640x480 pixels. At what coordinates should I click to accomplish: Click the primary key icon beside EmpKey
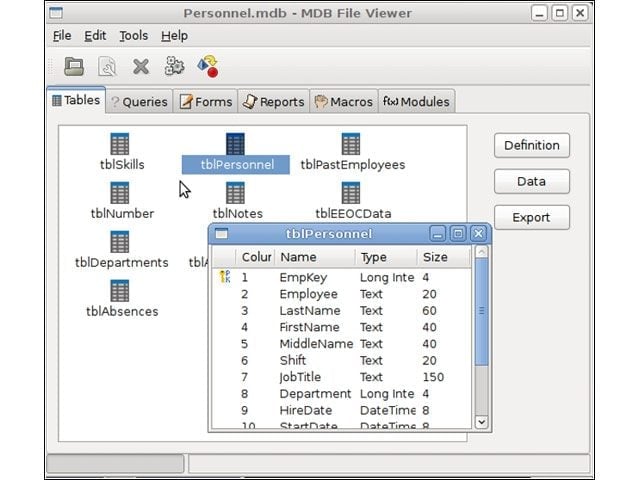225,277
